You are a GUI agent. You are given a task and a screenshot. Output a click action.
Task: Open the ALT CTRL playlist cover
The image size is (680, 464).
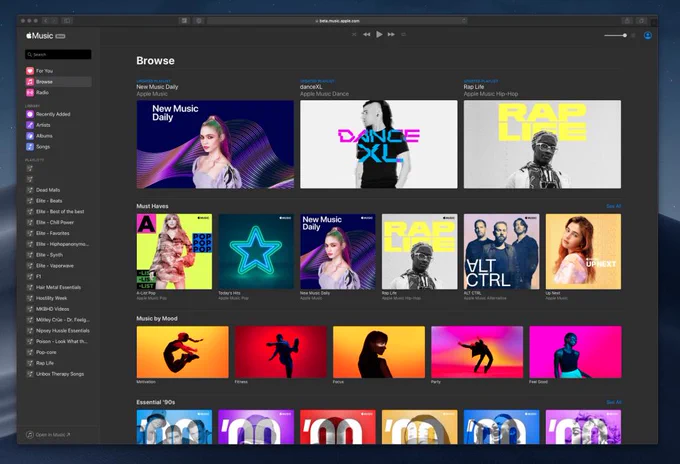click(501, 252)
